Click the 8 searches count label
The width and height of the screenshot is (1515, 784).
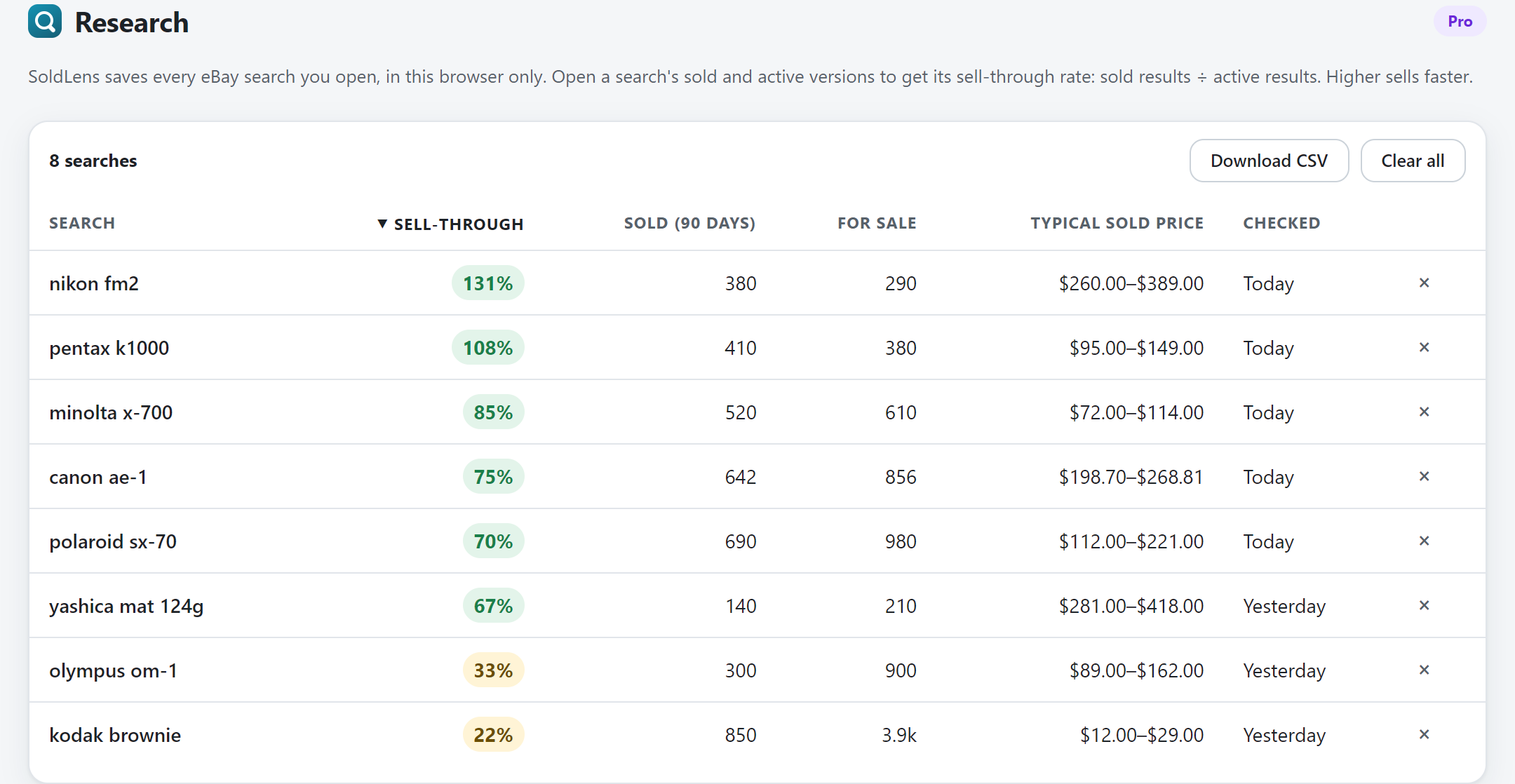(93, 161)
